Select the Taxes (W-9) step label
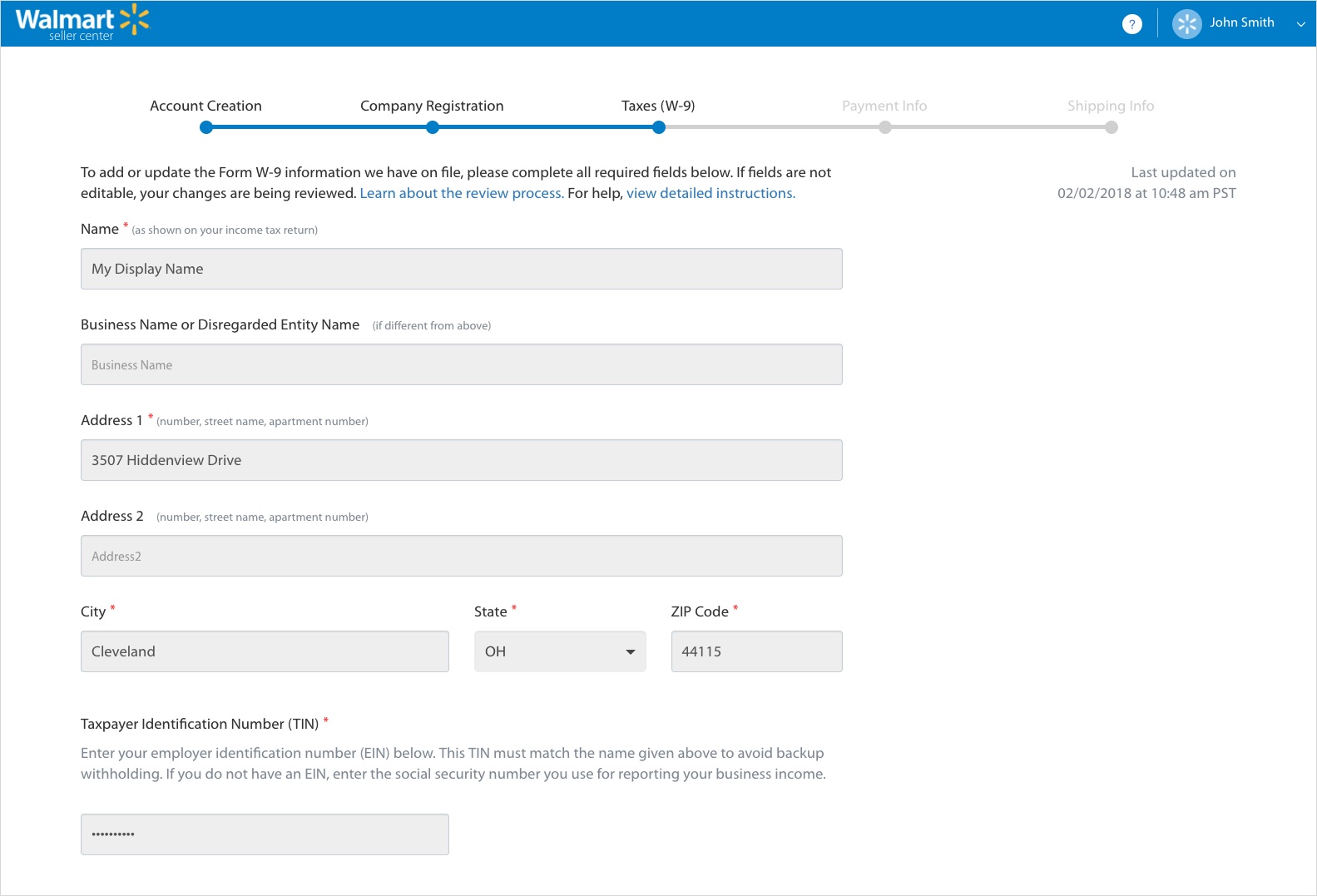Screen dimensions: 1317x896 tap(657, 106)
